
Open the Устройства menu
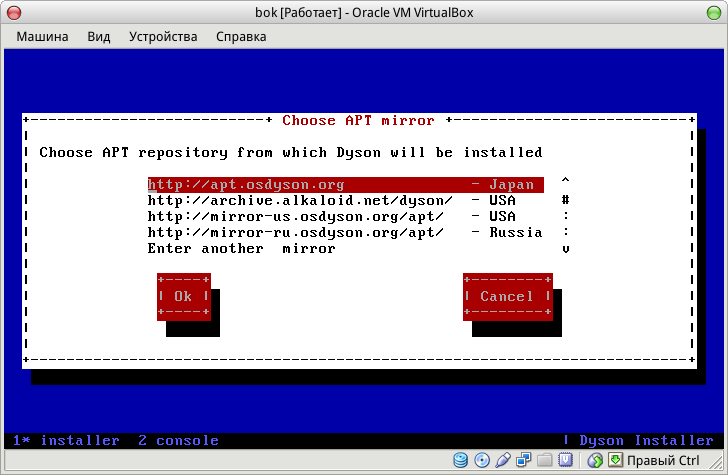pyautogui.click(x=163, y=37)
